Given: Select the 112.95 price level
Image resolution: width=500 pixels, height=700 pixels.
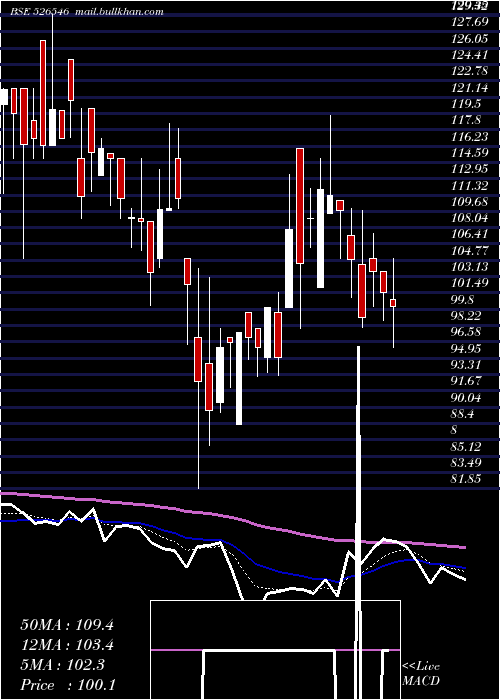Looking at the screenshot, I should pyautogui.click(x=469, y=169).
